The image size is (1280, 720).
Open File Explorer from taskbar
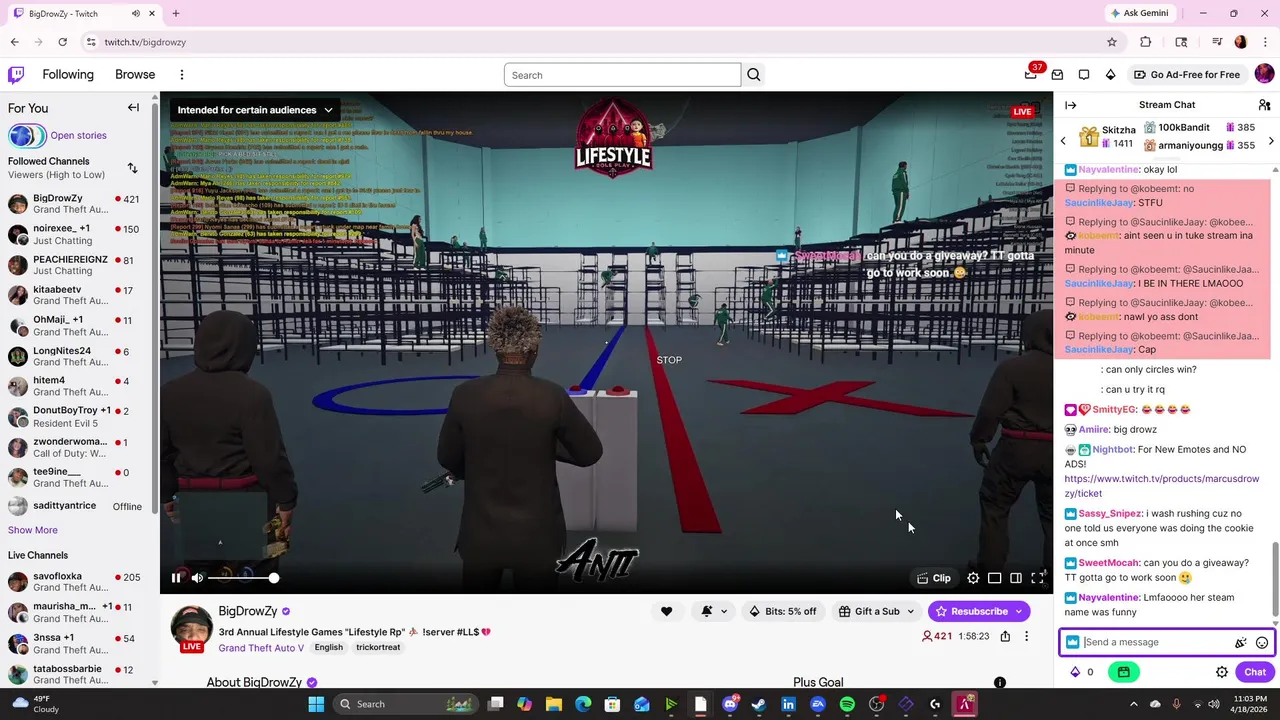point(554,704)
